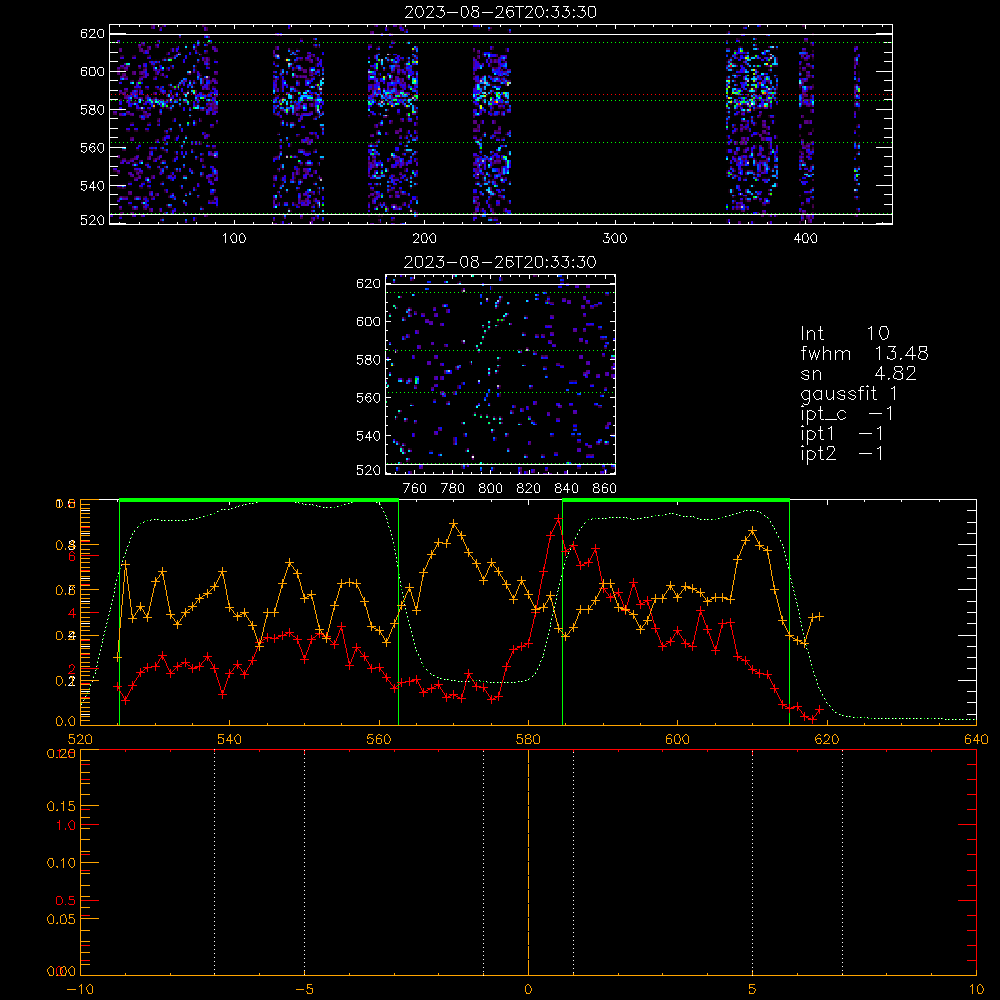
Task: Click x-axis label 400 under the top spectrogram
Action: pos(805,239)
